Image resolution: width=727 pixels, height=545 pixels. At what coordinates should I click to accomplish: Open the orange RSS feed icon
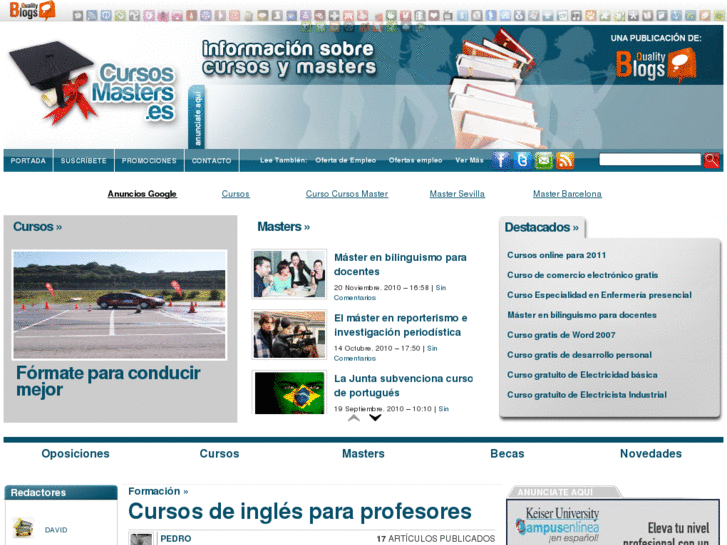tap(565, 160)
